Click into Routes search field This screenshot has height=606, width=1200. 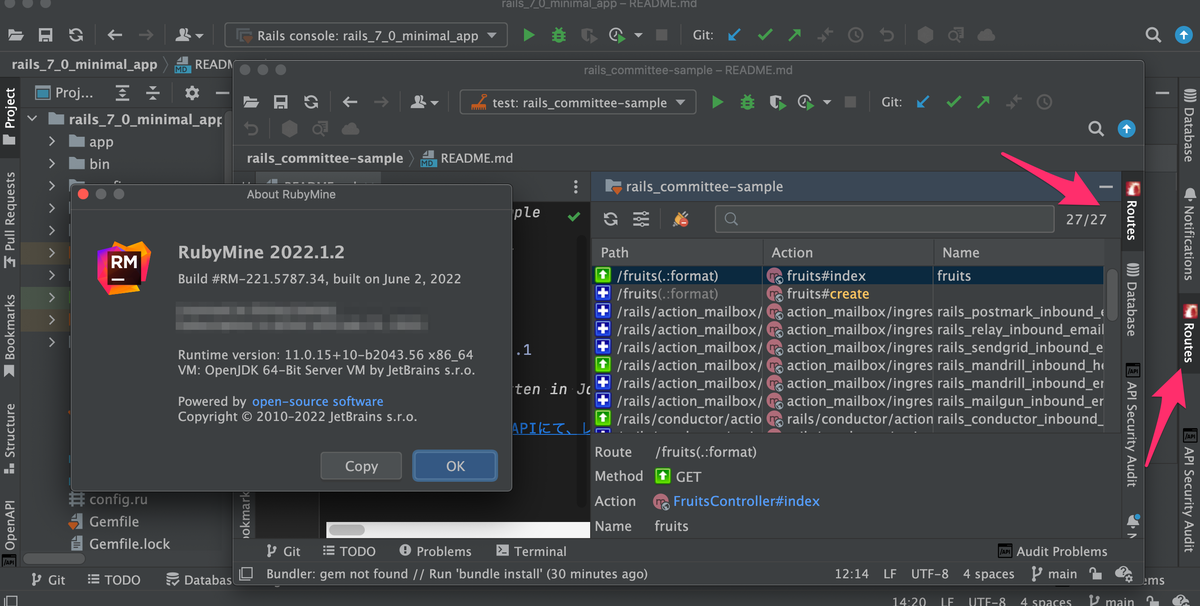pyautogui.click(x=884, y=219)
